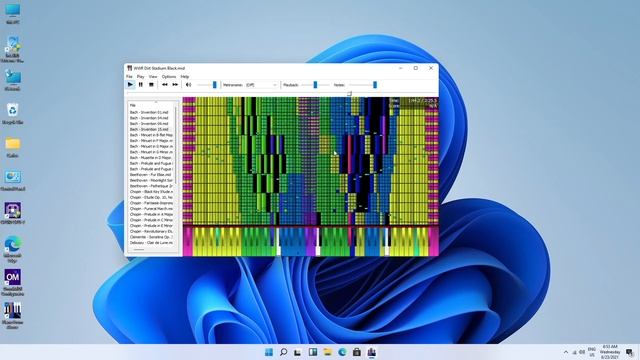Click the Play button in the toolbar
The image size is (640, 360).
130,84
